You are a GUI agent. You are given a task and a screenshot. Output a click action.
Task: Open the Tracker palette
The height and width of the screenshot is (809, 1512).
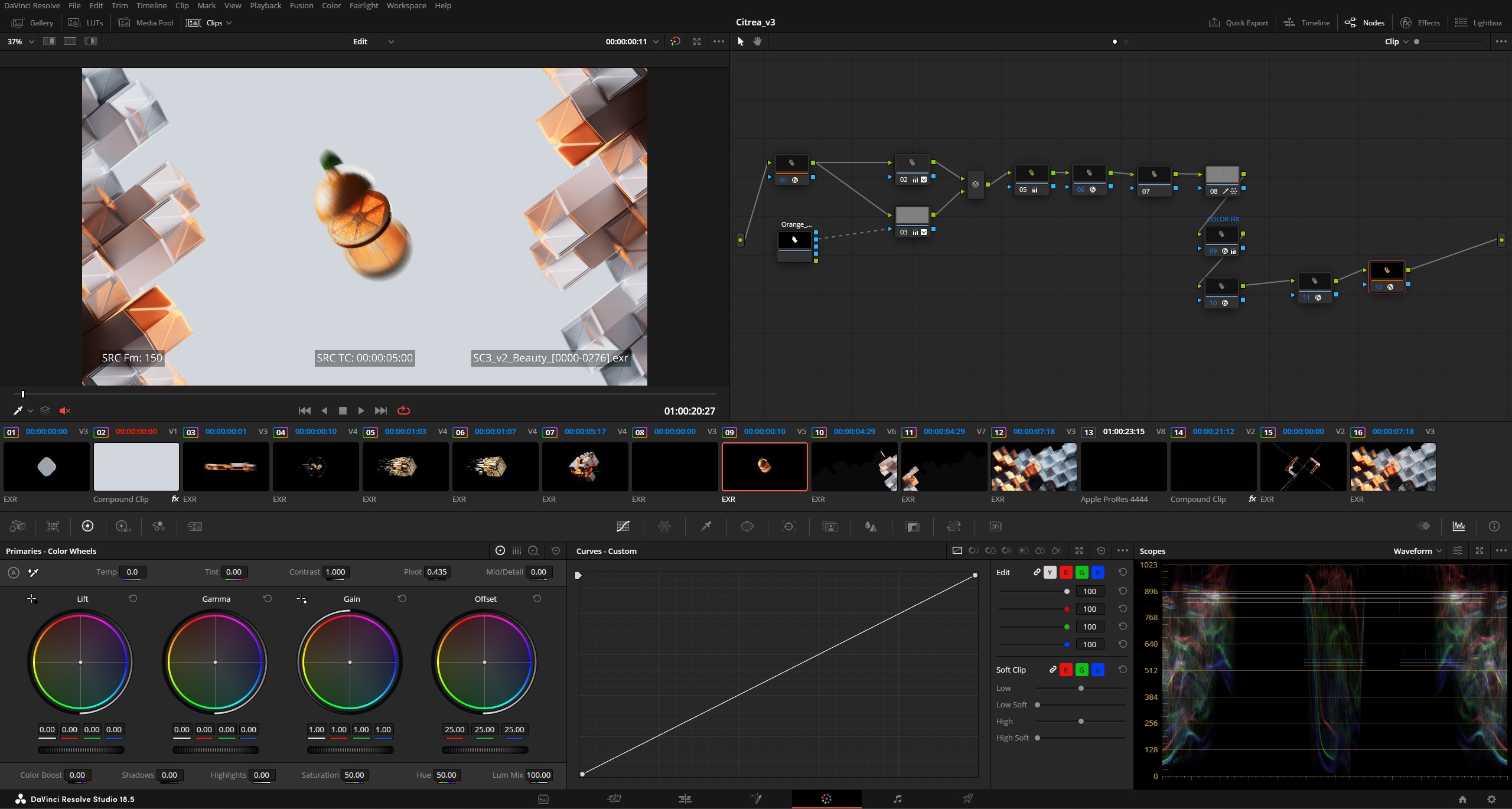click(788, 526)
